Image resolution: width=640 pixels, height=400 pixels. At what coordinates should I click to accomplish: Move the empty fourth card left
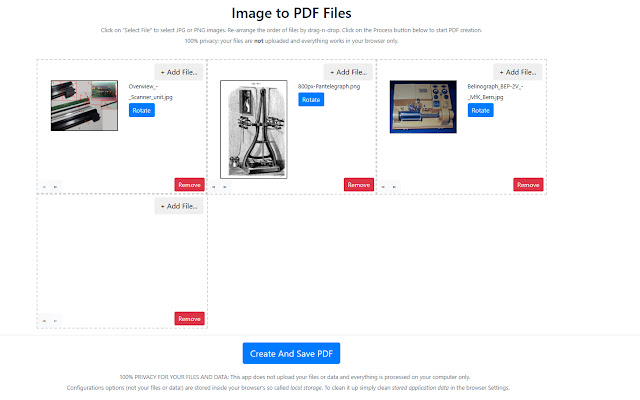tap(44, 320)
